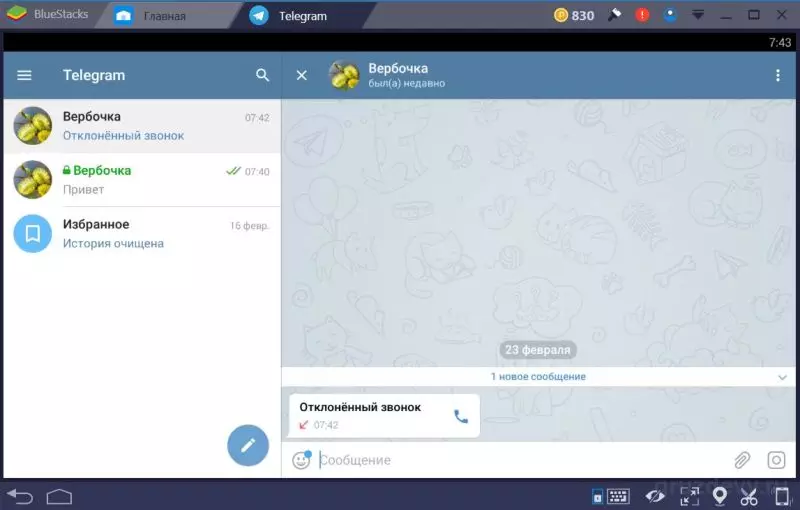Toggle the keyboard control icon

point(617,496)
